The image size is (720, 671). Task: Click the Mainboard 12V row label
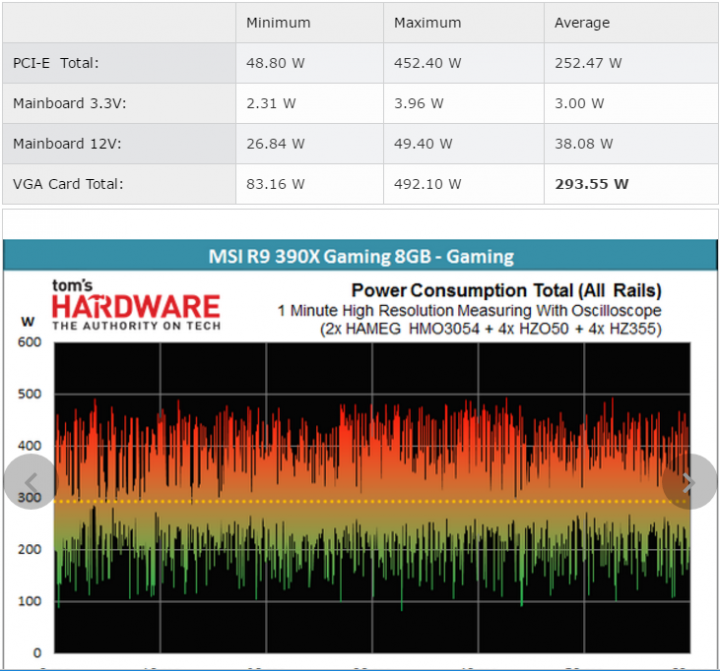pos(67,144)
